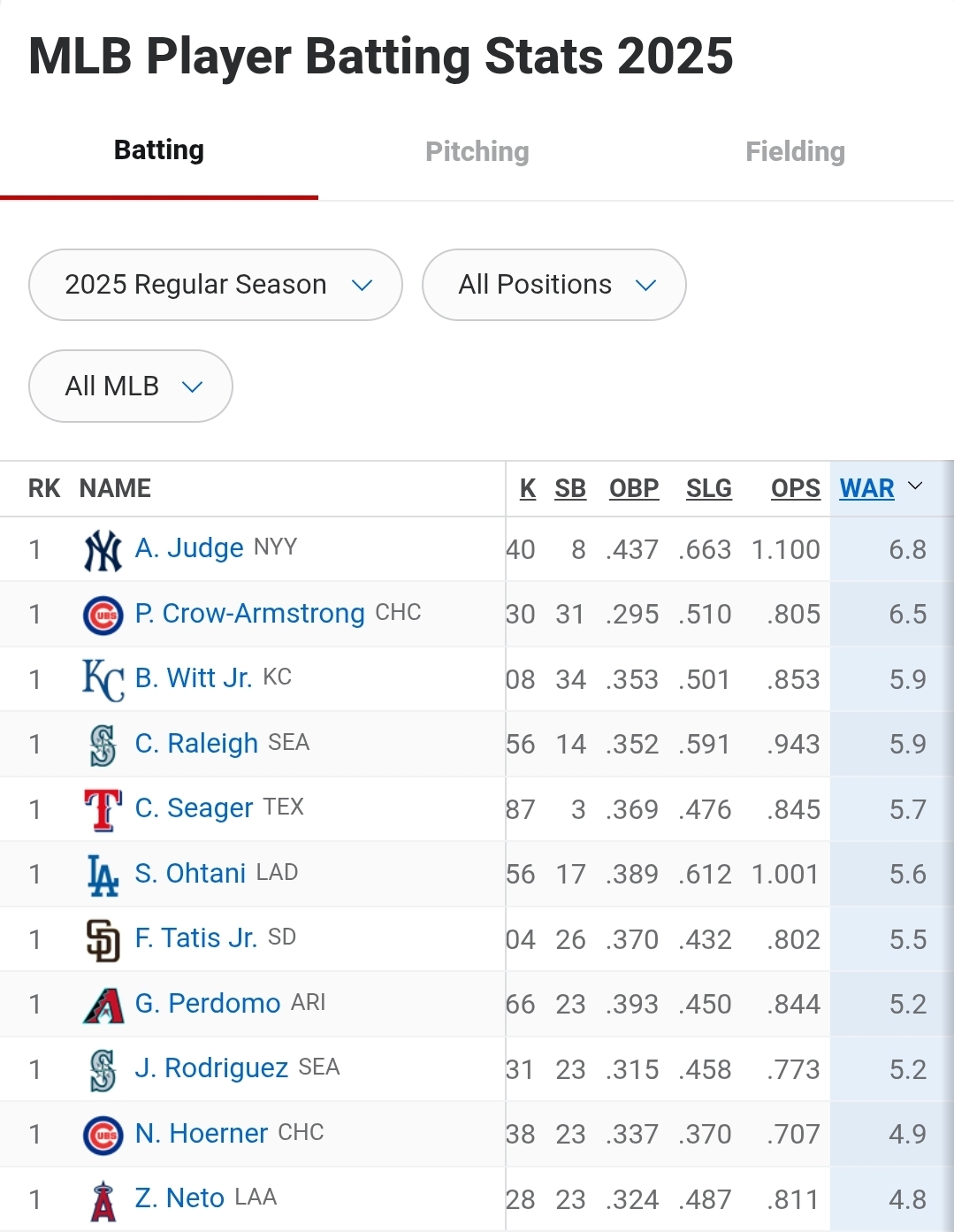Image resolution: width=954 pixels, height=1232 pixels.
Task: Sort by the SB column header
Action: pyautogui.click(x=570, y=488)
